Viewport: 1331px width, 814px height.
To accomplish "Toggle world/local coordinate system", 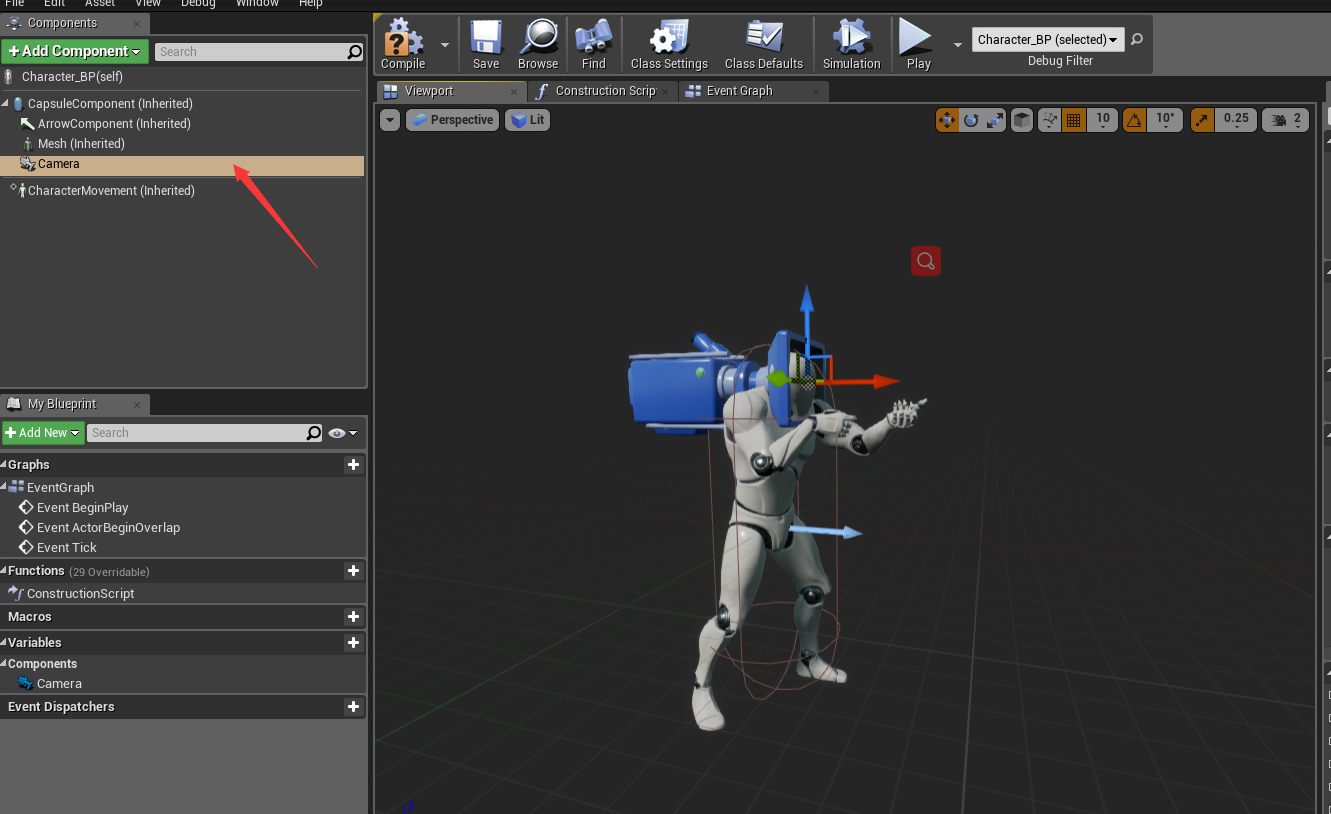I will coord(1021,119).
